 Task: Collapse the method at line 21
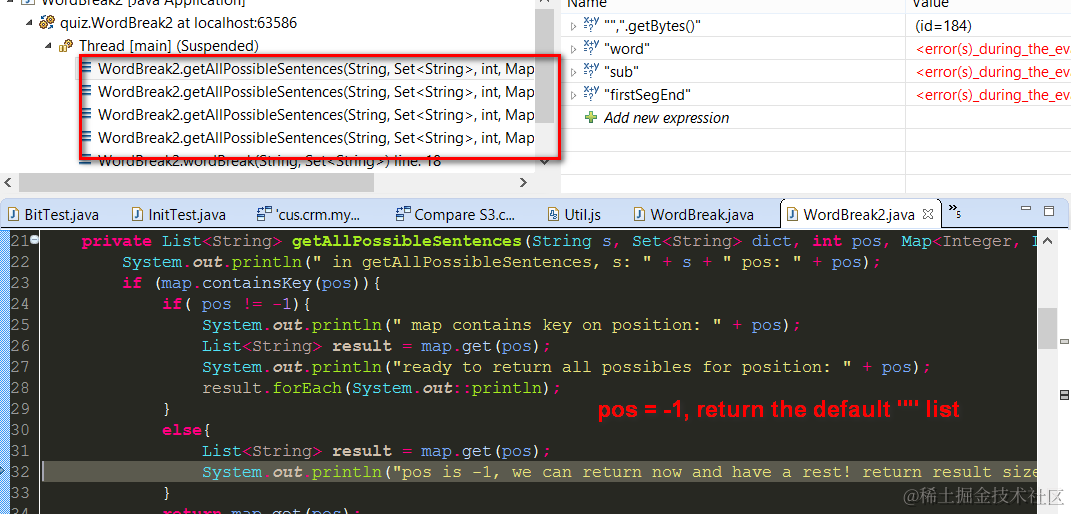pyautogui.click(x=33, y=240)
